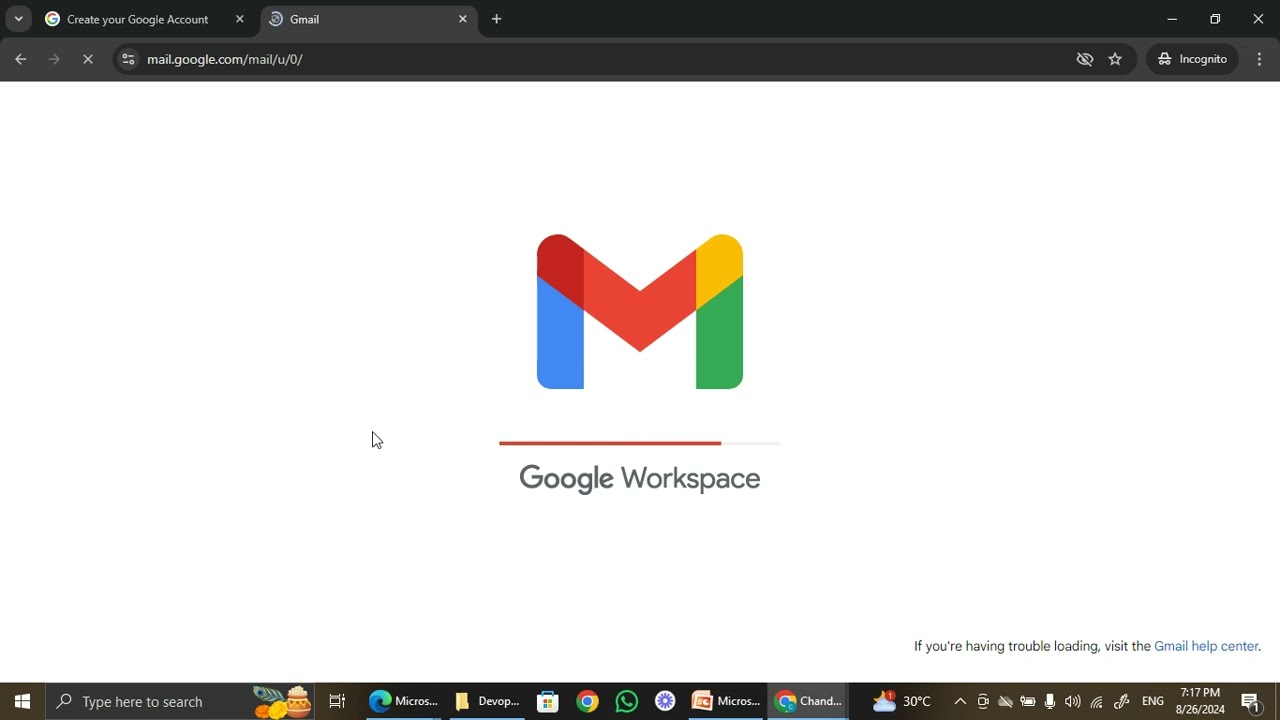Open battery power status icon

tap(1027, 701)
